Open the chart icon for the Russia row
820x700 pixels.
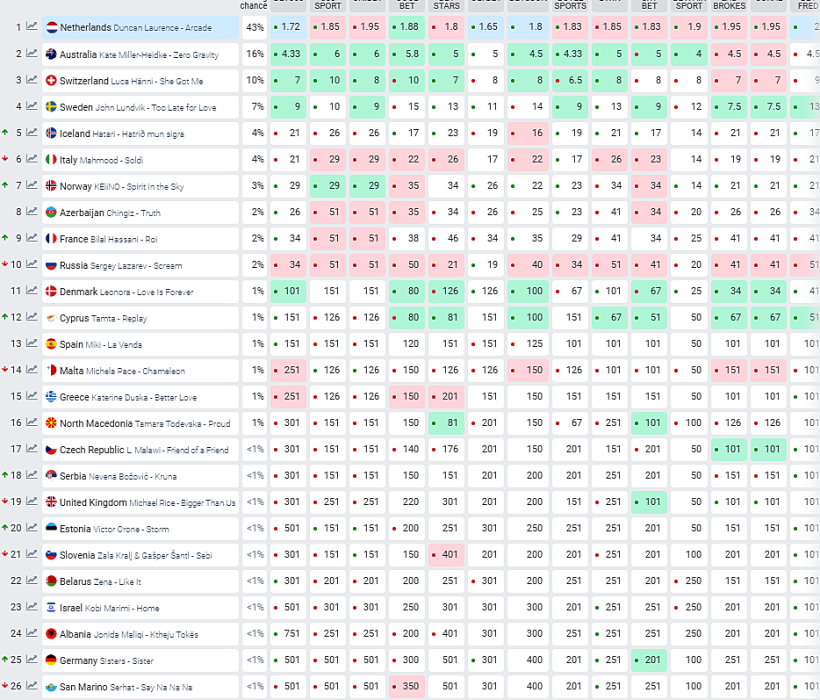[32, 265]
